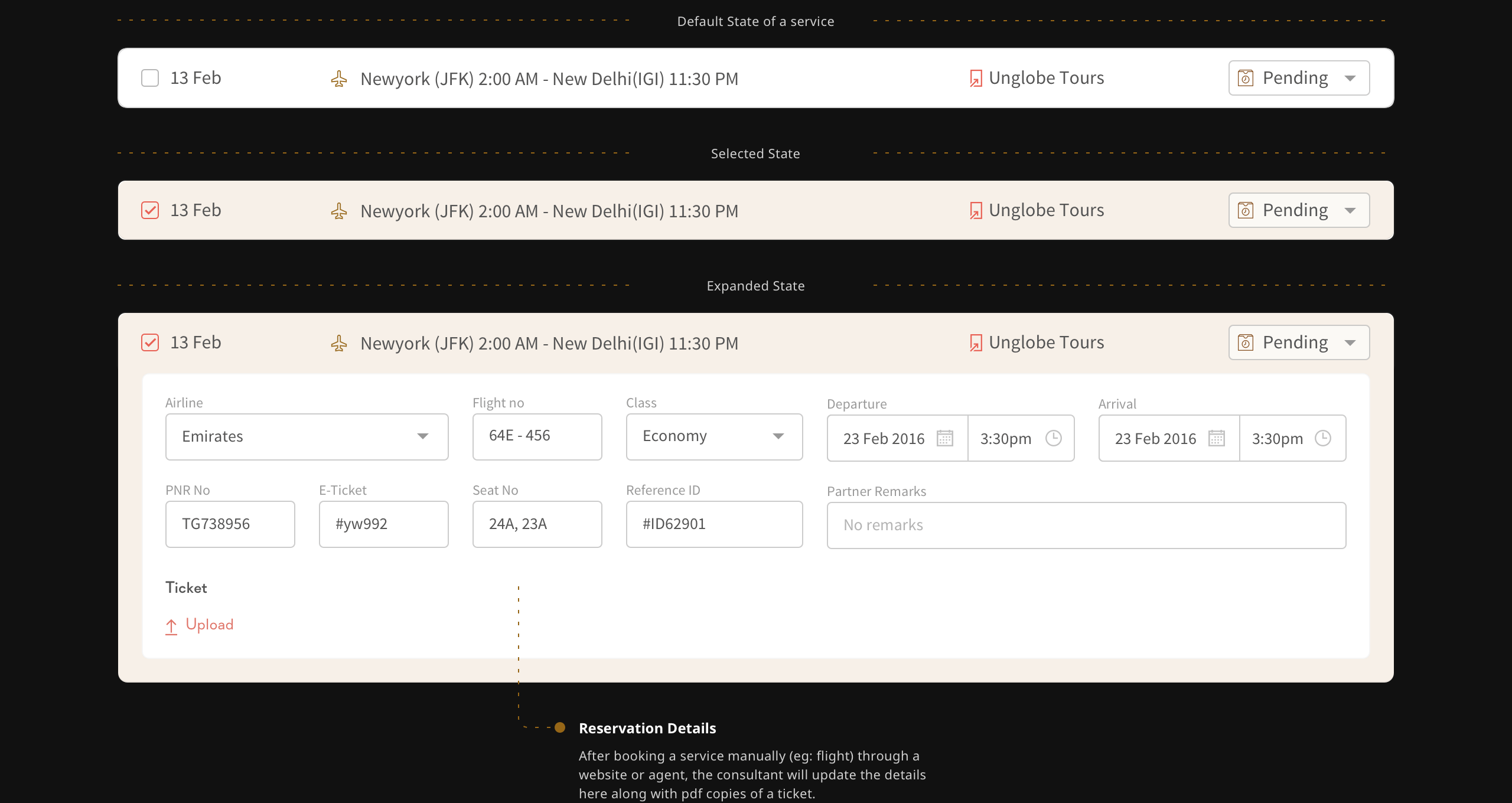Click the Pending status icon in the expanded row
The width and height of the screenshot is (1512, 803).
click(1246, 342)
